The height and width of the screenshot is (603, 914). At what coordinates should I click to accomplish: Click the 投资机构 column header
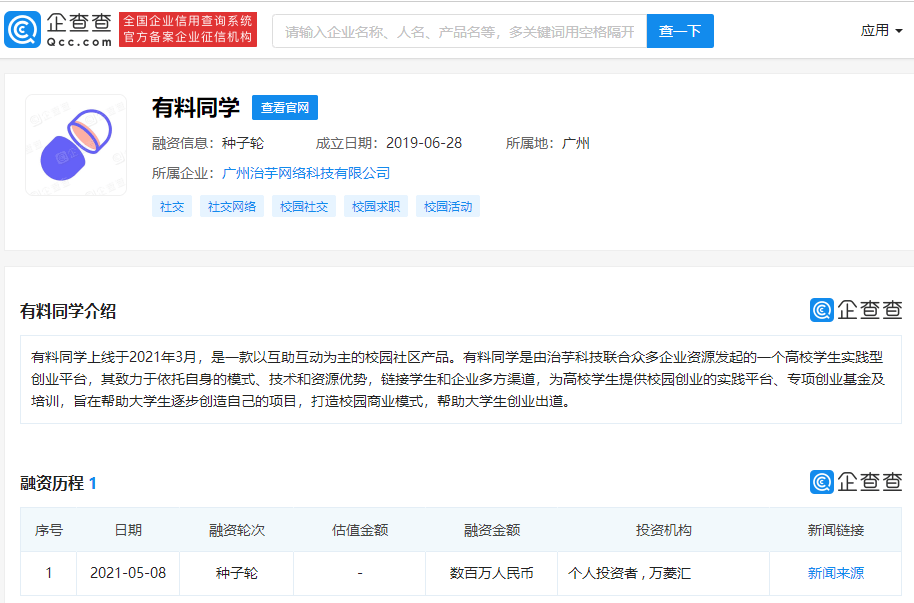tap(663, 530)
